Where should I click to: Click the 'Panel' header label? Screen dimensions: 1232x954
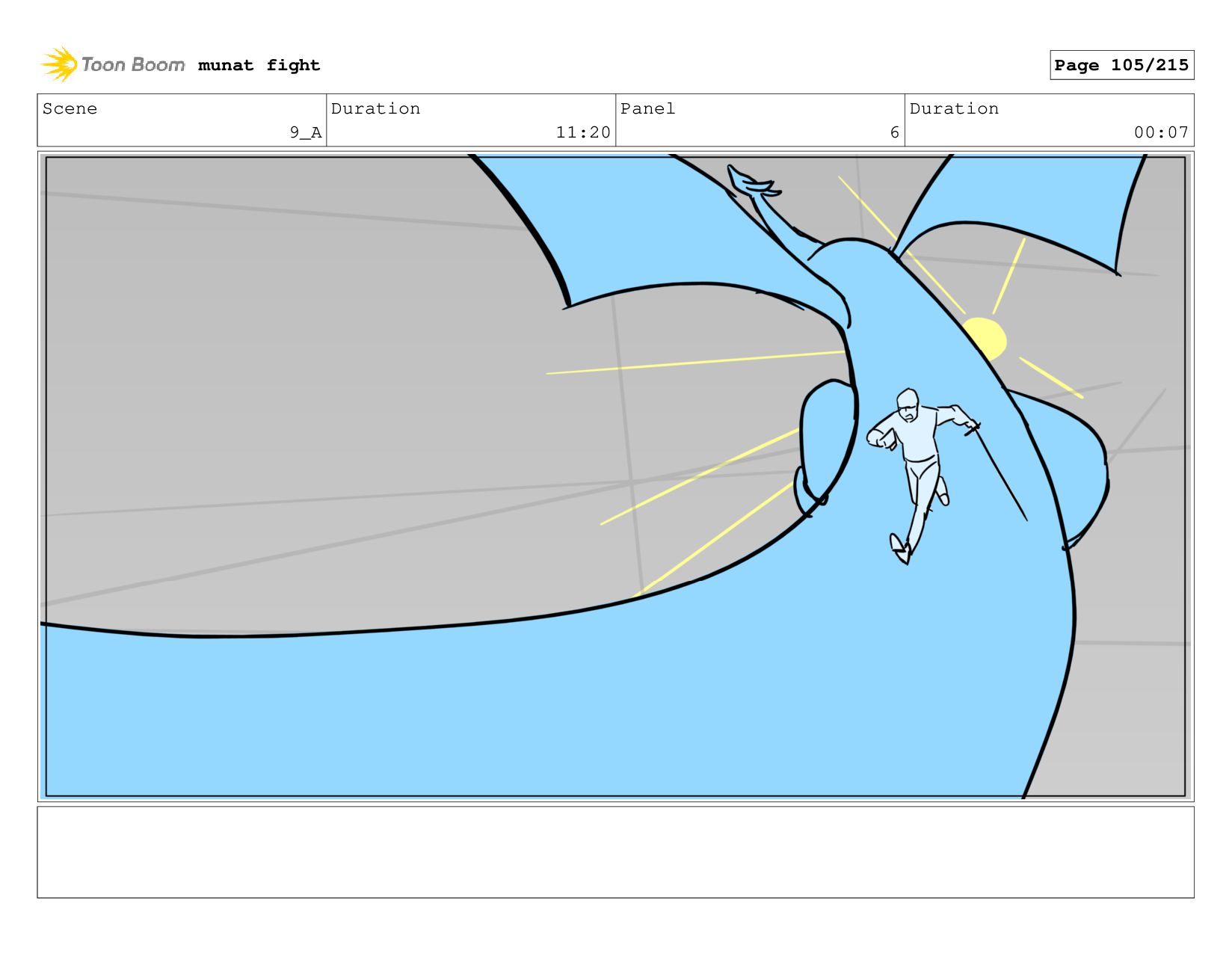(647, 108)
